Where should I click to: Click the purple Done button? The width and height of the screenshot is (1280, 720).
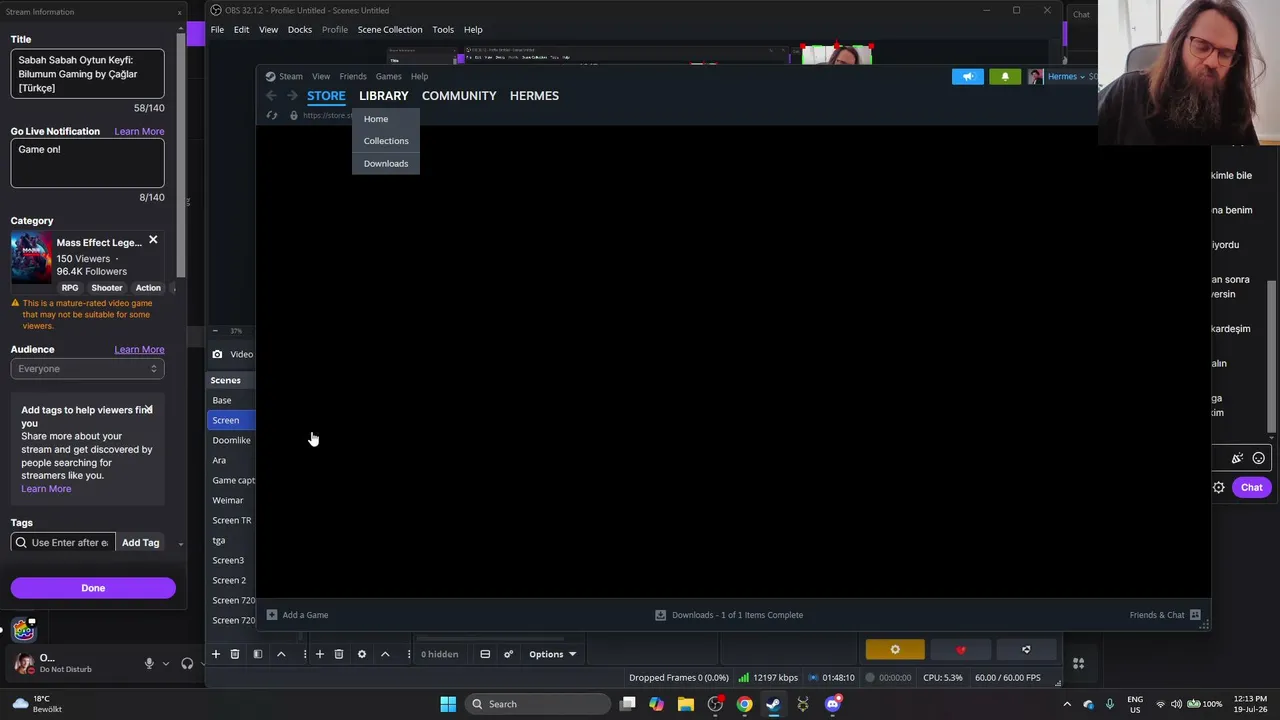[93, 588]
